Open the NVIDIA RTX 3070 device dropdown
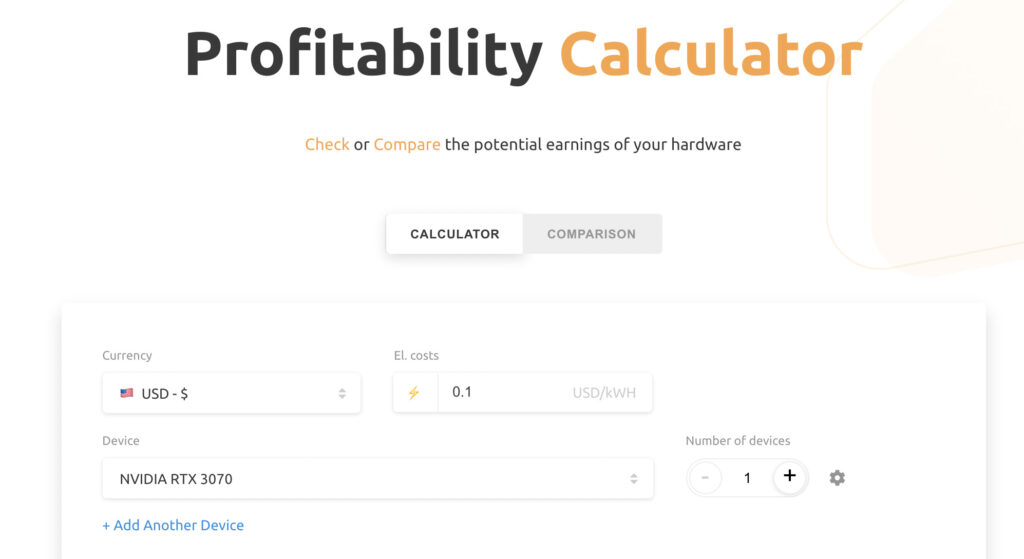Image resolution: width=1024 pixels, height=559 pixels. click(x=377, y=479)
